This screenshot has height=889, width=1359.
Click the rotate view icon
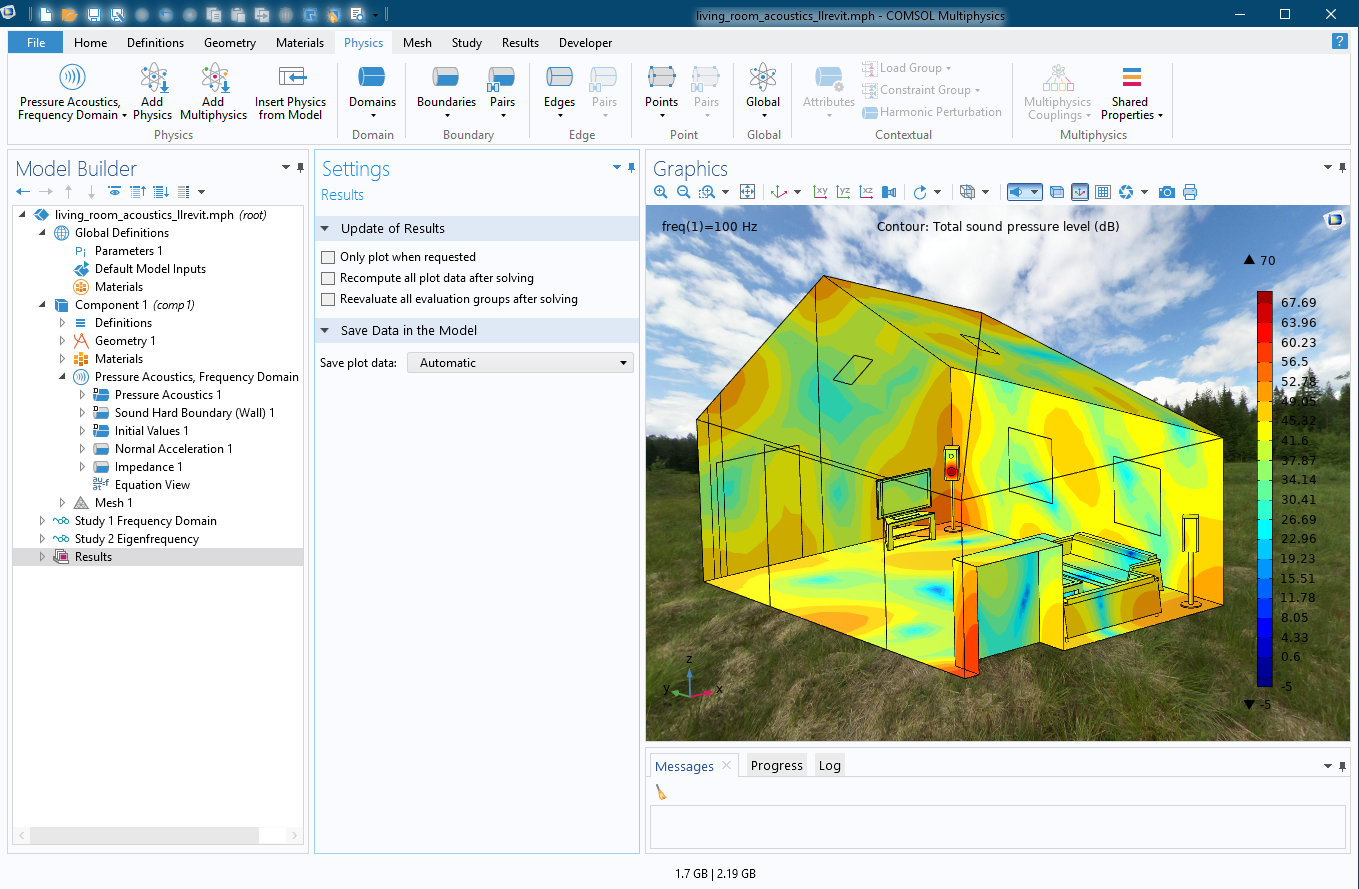pos(921,192)
